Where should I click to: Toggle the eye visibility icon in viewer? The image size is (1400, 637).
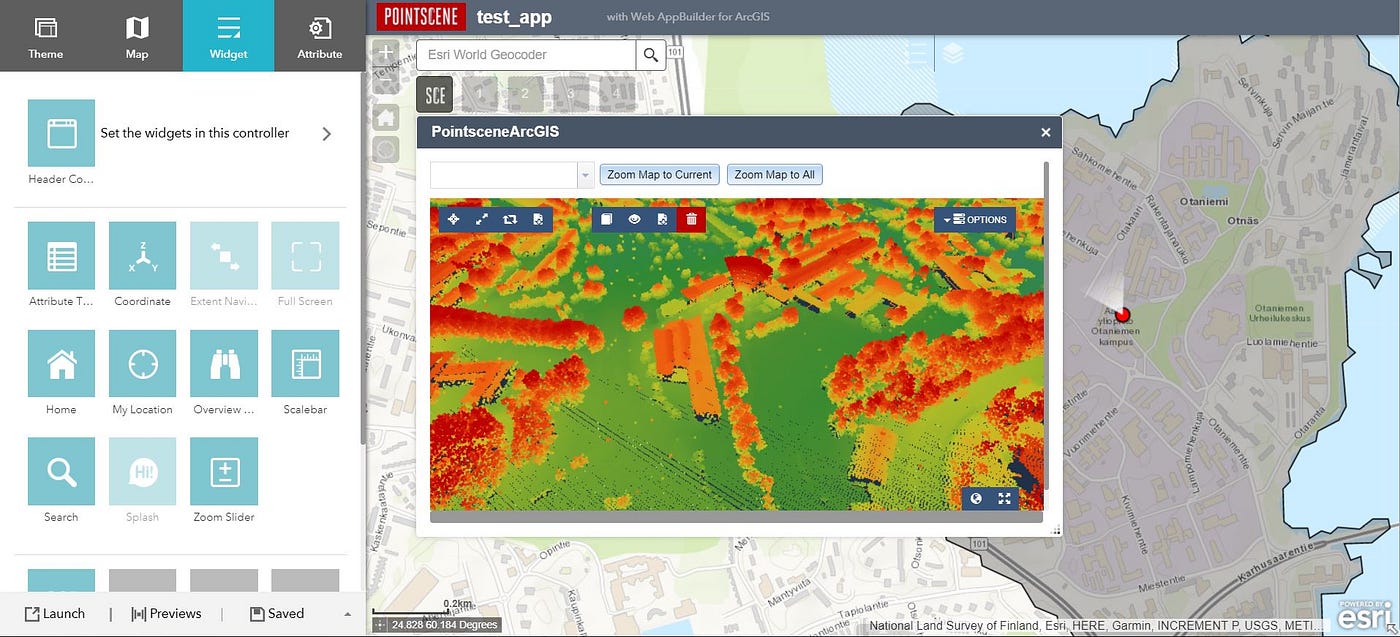point(634,219)
